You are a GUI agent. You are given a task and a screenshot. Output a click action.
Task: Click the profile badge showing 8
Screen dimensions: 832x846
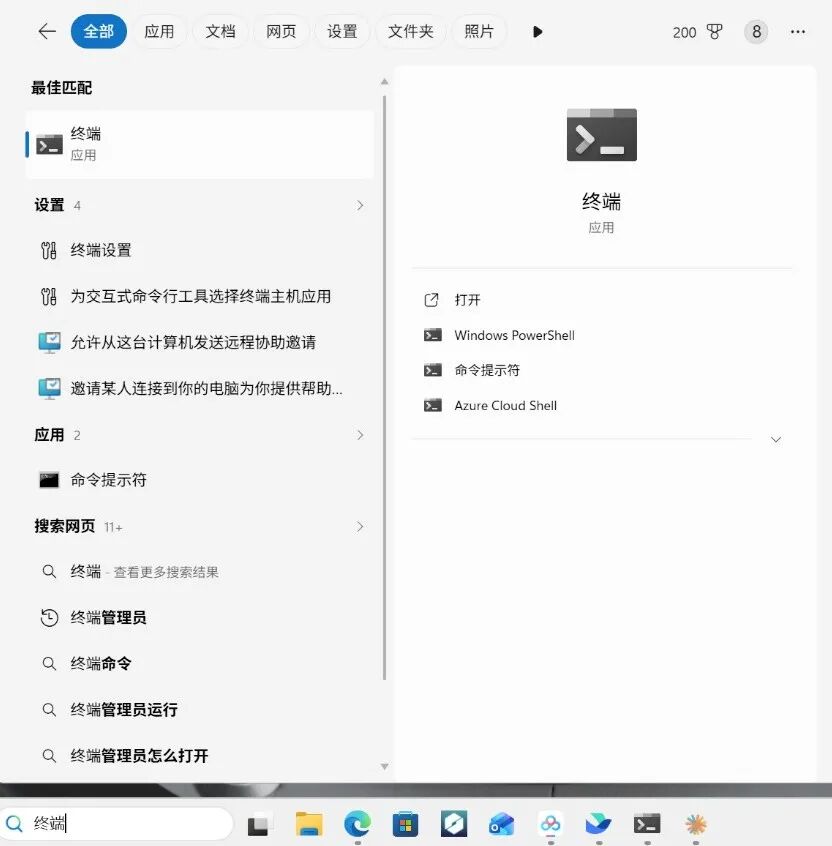click(756, 31)
